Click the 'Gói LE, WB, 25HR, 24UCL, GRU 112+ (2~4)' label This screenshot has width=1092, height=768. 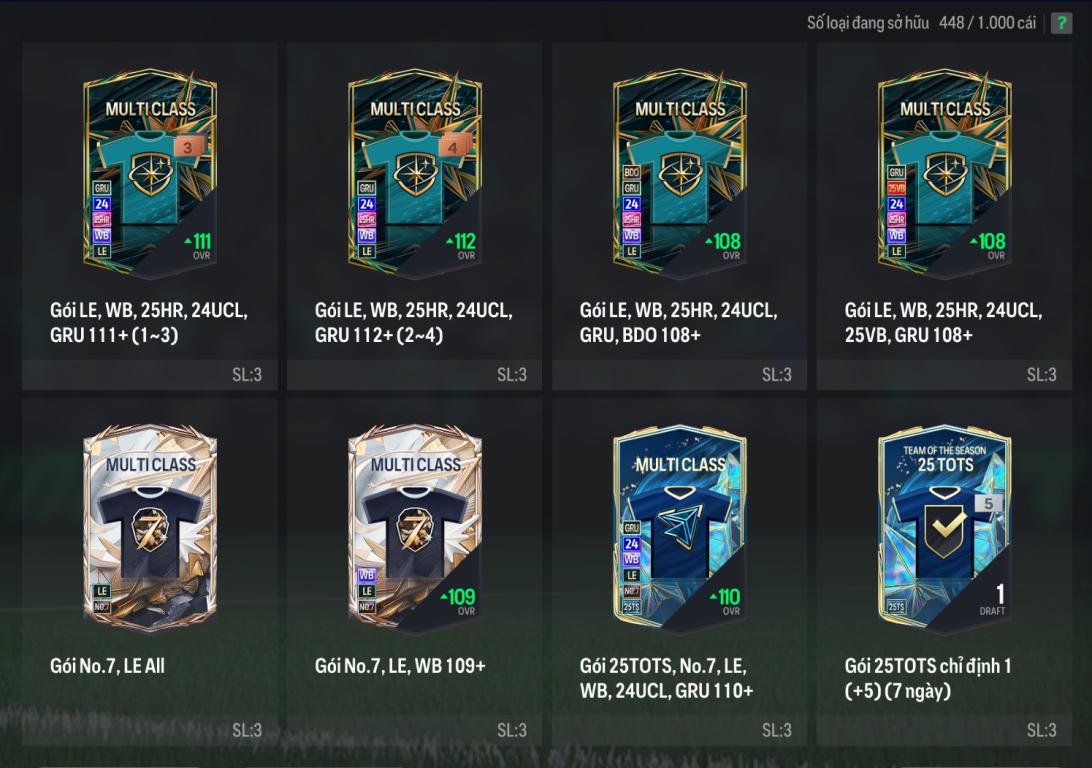click(x=414, y=322)
